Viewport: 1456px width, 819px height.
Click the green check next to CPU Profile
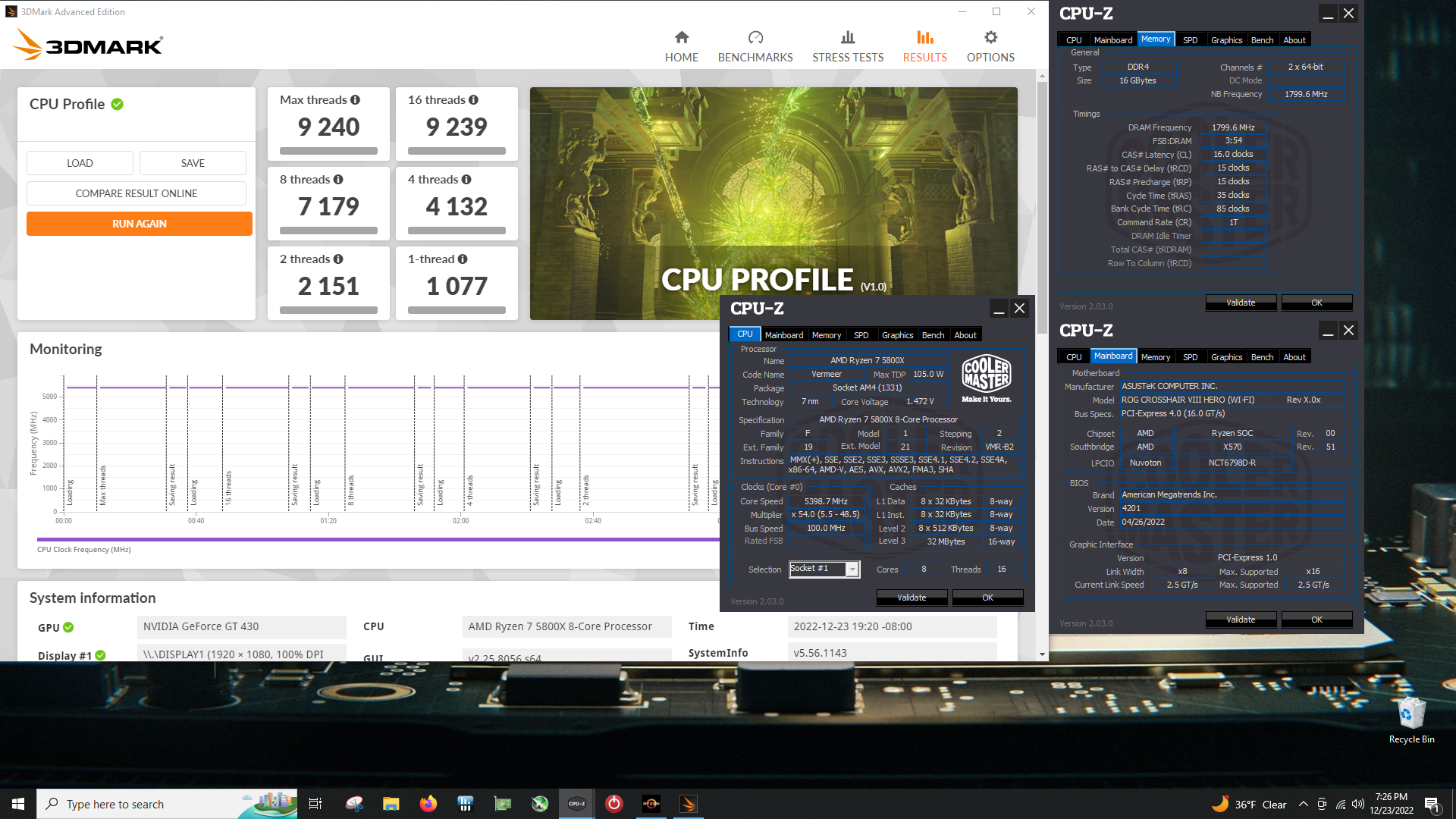point(118,104)
